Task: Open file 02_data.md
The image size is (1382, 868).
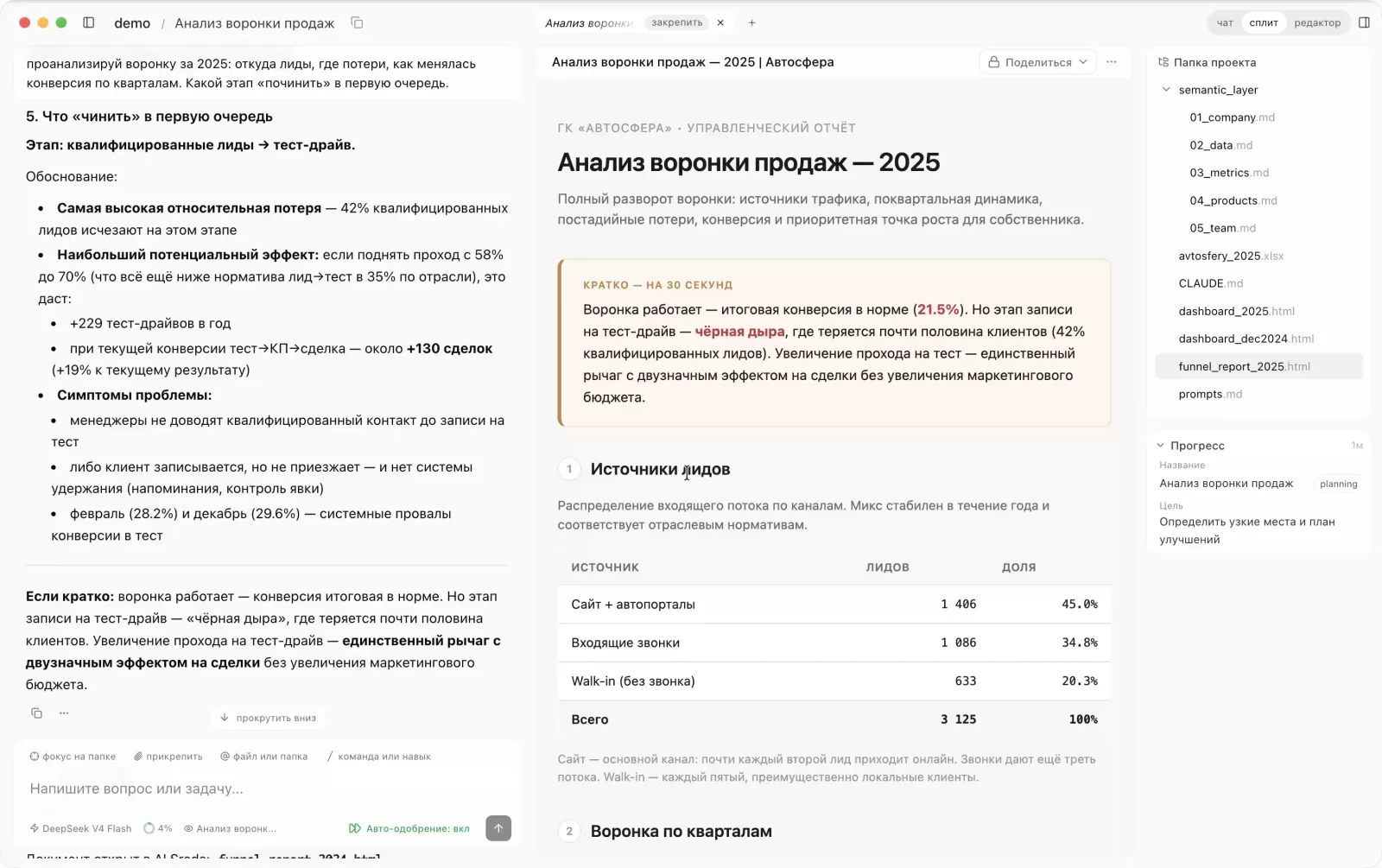Action: [1220, 145]
